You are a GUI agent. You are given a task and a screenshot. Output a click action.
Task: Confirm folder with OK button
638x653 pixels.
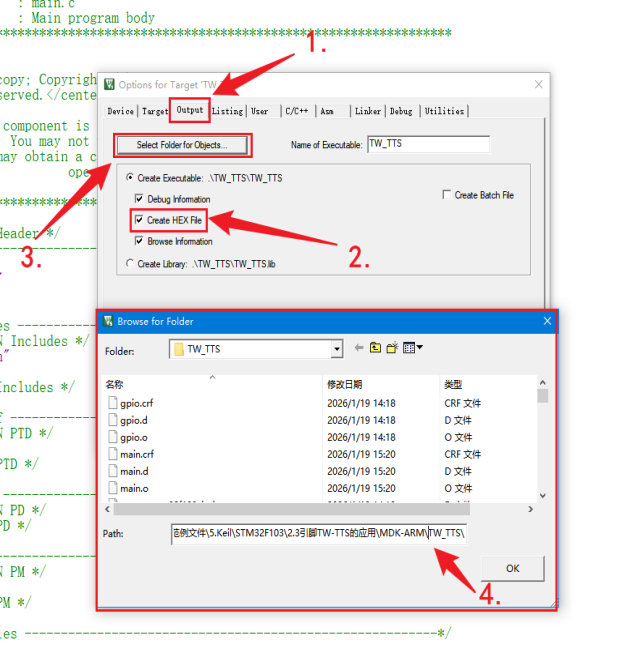[512, 568]
